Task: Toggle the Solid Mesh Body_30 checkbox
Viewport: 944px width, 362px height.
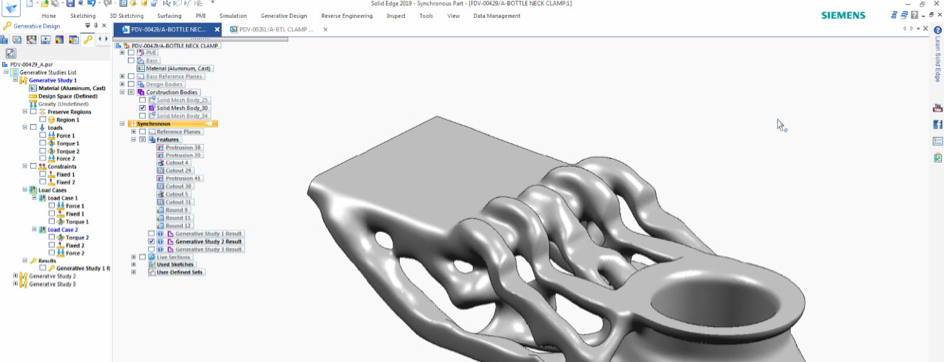Action: (x=143, y=108)
